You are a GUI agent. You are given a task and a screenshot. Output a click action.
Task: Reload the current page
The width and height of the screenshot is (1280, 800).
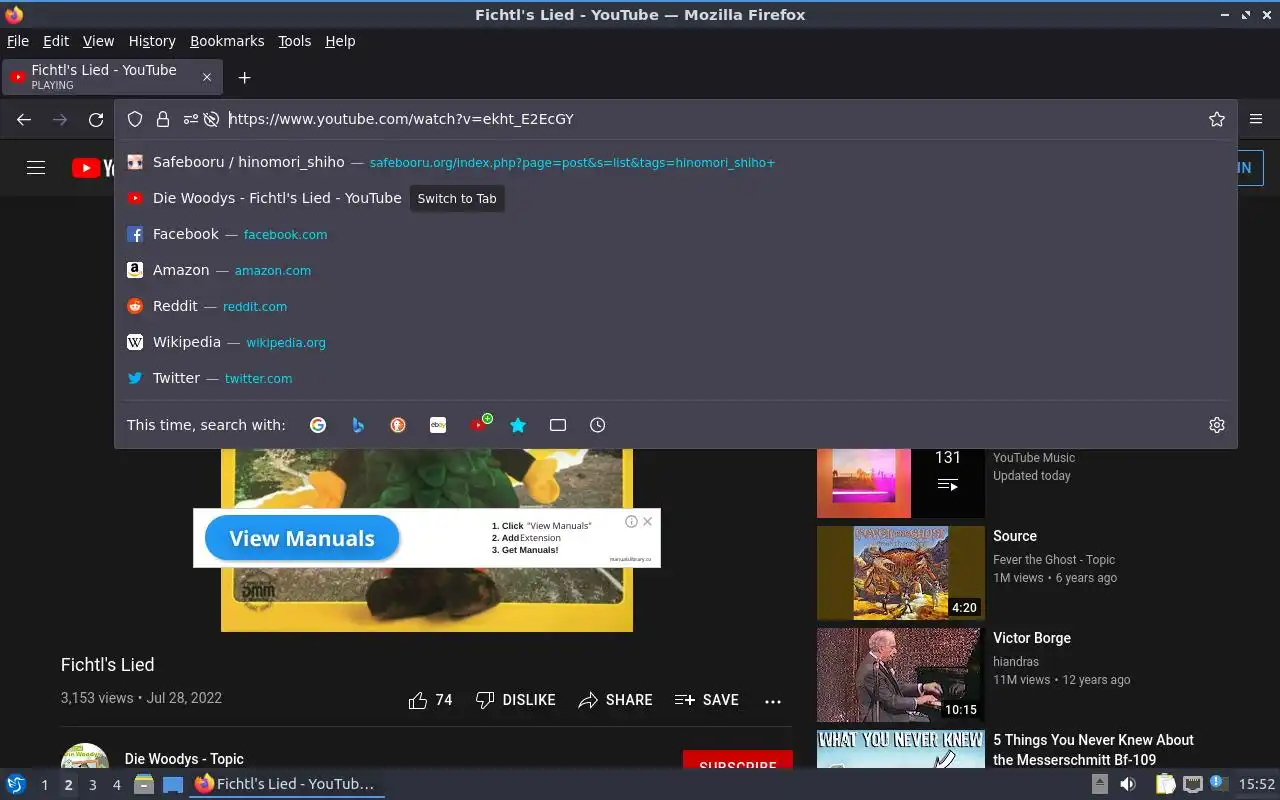[96, 119]
